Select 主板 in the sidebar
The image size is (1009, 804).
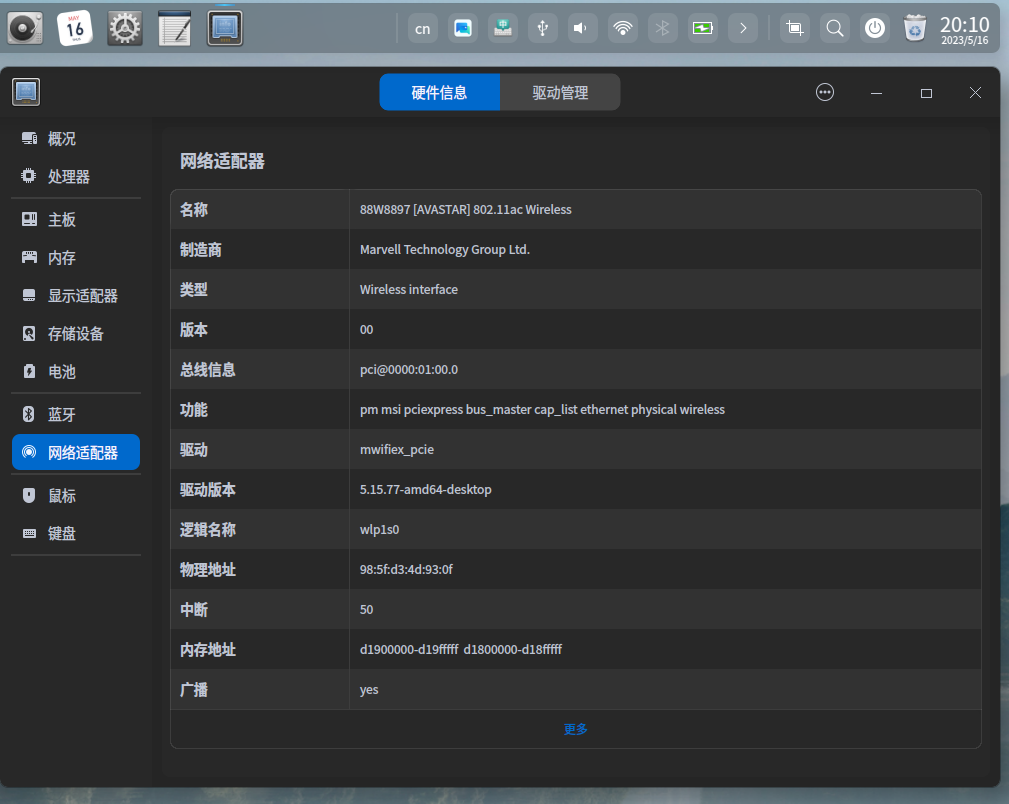(76, 220)
